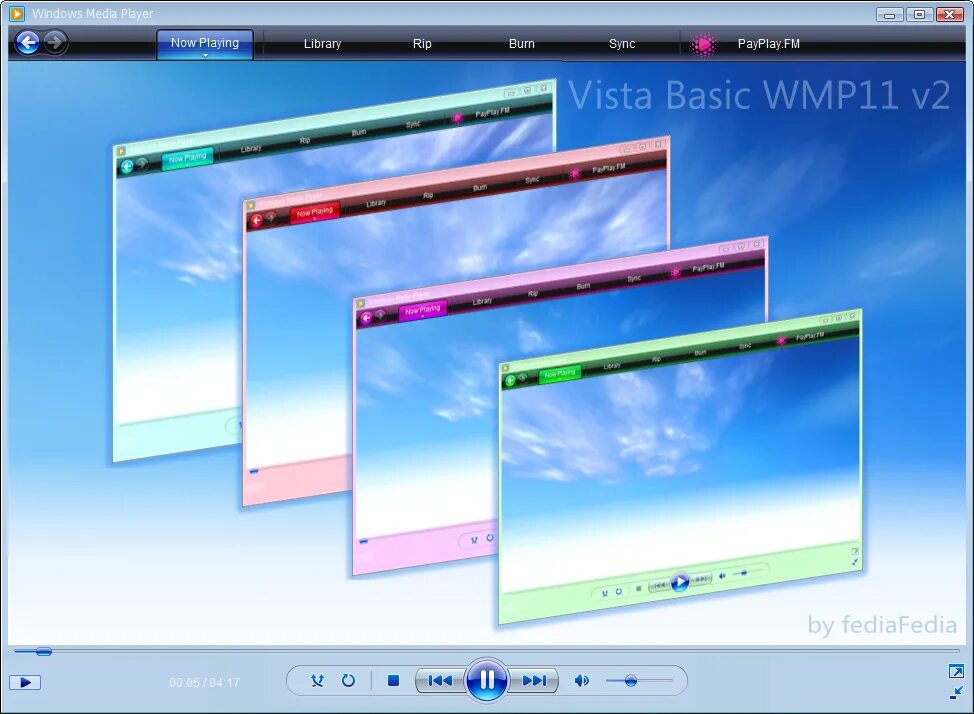
Task: Switch to the Rip tab
Action: point(422,43)
